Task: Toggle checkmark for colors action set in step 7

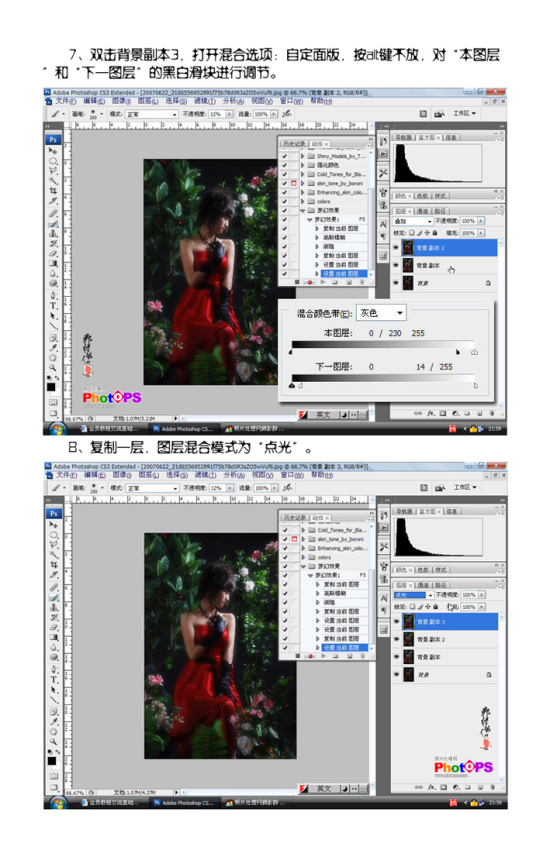Action: point(284,202)
